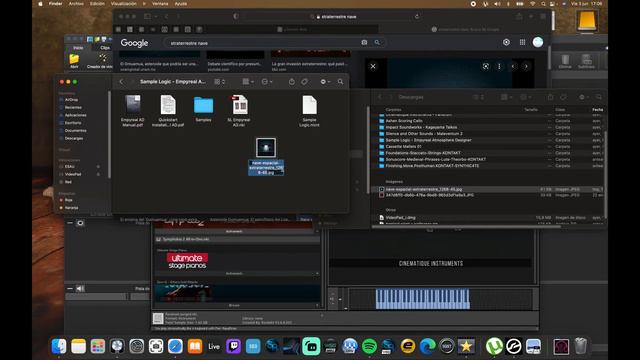Viewport: 640px width, 360px height.
Task: Select Empyreal AD Manual.pdf file
Action: tap(133, 111)
